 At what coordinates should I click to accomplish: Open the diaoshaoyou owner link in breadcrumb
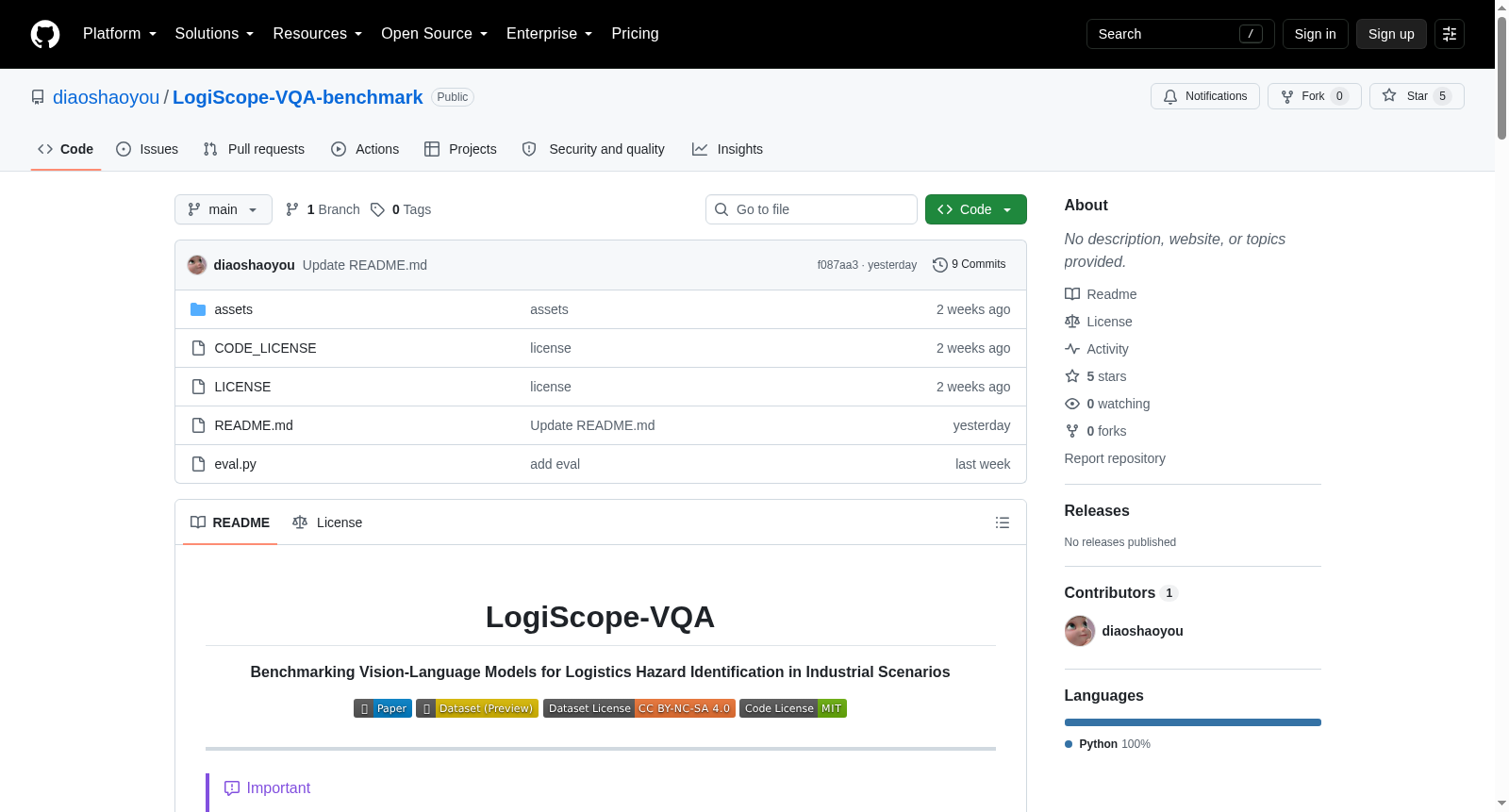tap(107, 97)
